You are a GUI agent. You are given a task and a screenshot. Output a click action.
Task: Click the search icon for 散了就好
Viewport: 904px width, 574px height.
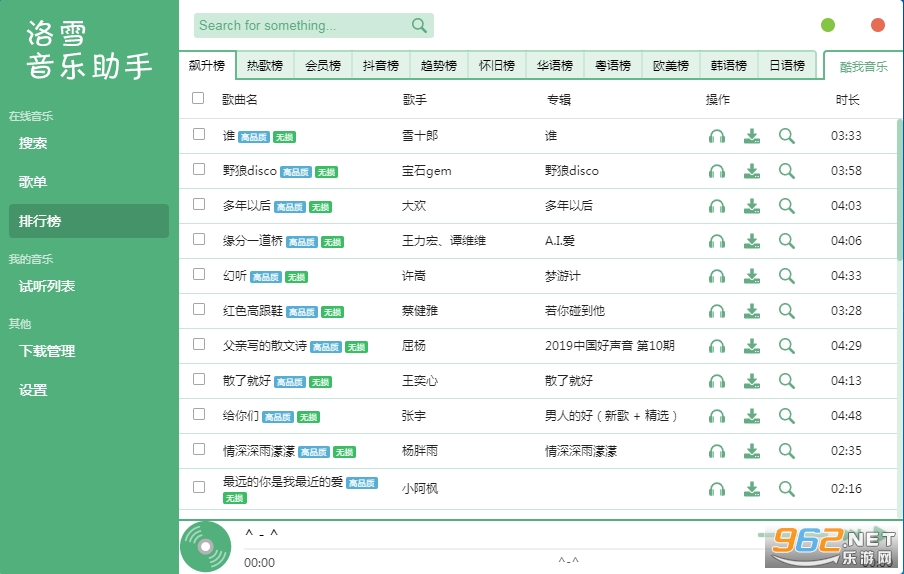coord(786,381)
